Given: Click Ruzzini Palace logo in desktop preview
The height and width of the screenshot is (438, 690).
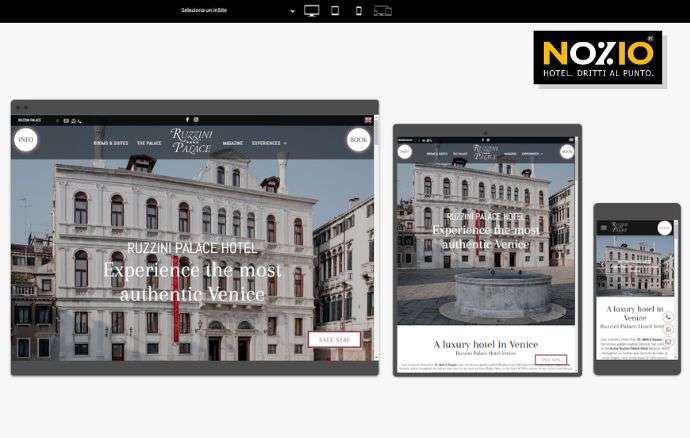Looking at the screenshot, I should point(191,141).
